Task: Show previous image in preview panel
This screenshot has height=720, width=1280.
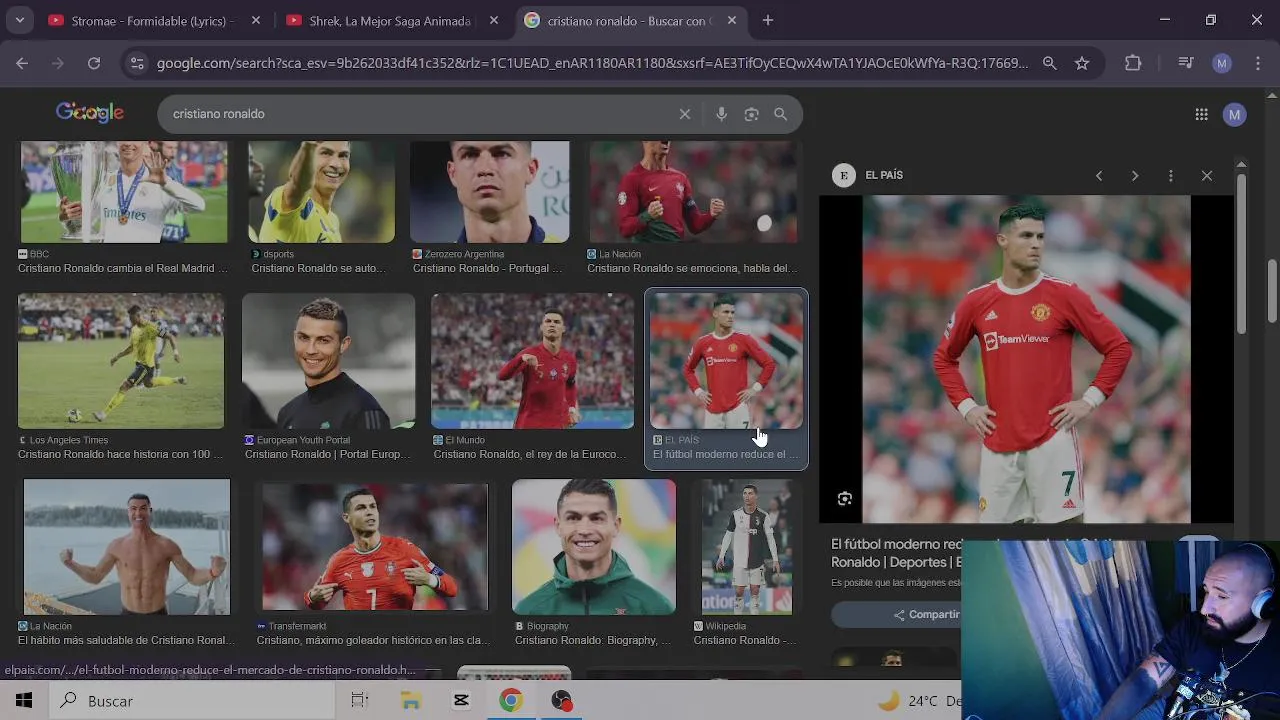Action: tap(1099, 176)
